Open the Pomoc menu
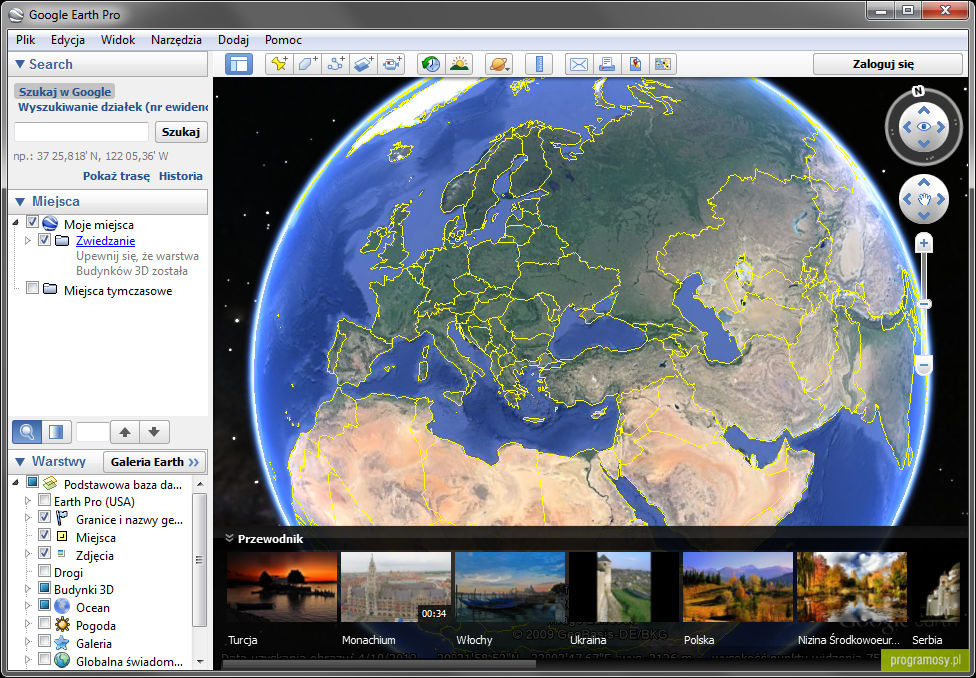This screenshot has width=976, height=678. 283,40
